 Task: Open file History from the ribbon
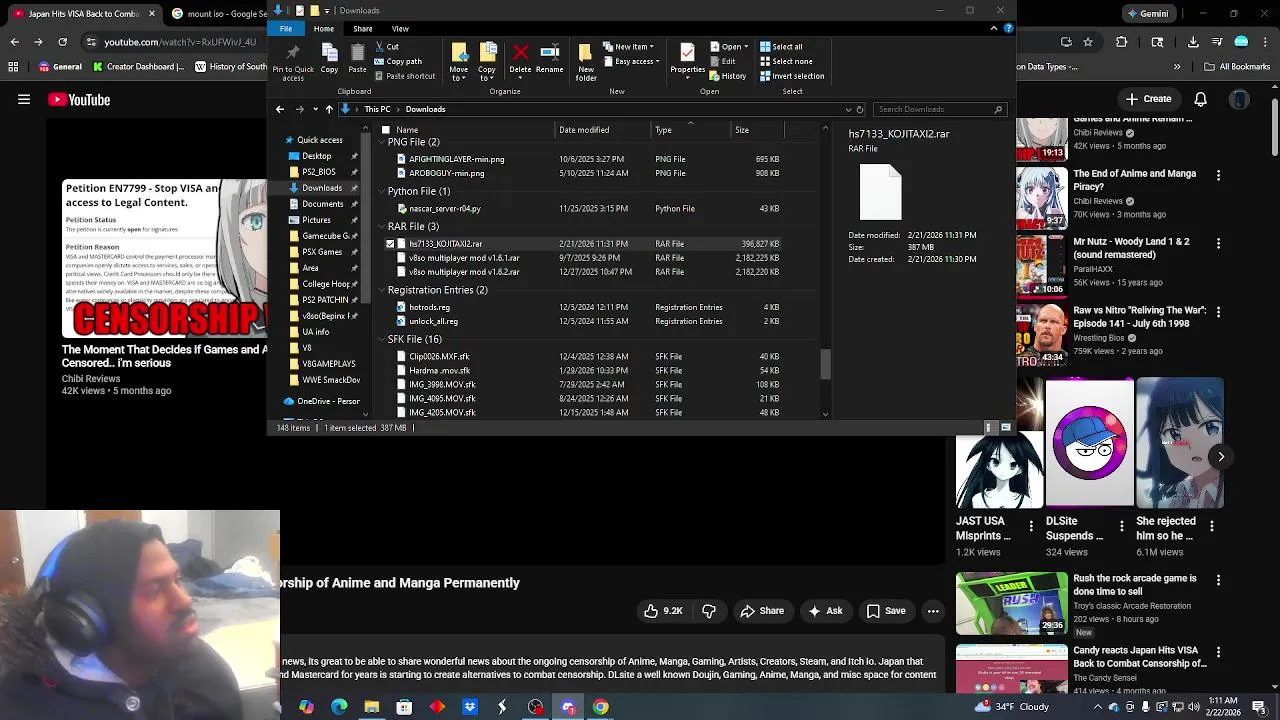(x=728, y=76)
